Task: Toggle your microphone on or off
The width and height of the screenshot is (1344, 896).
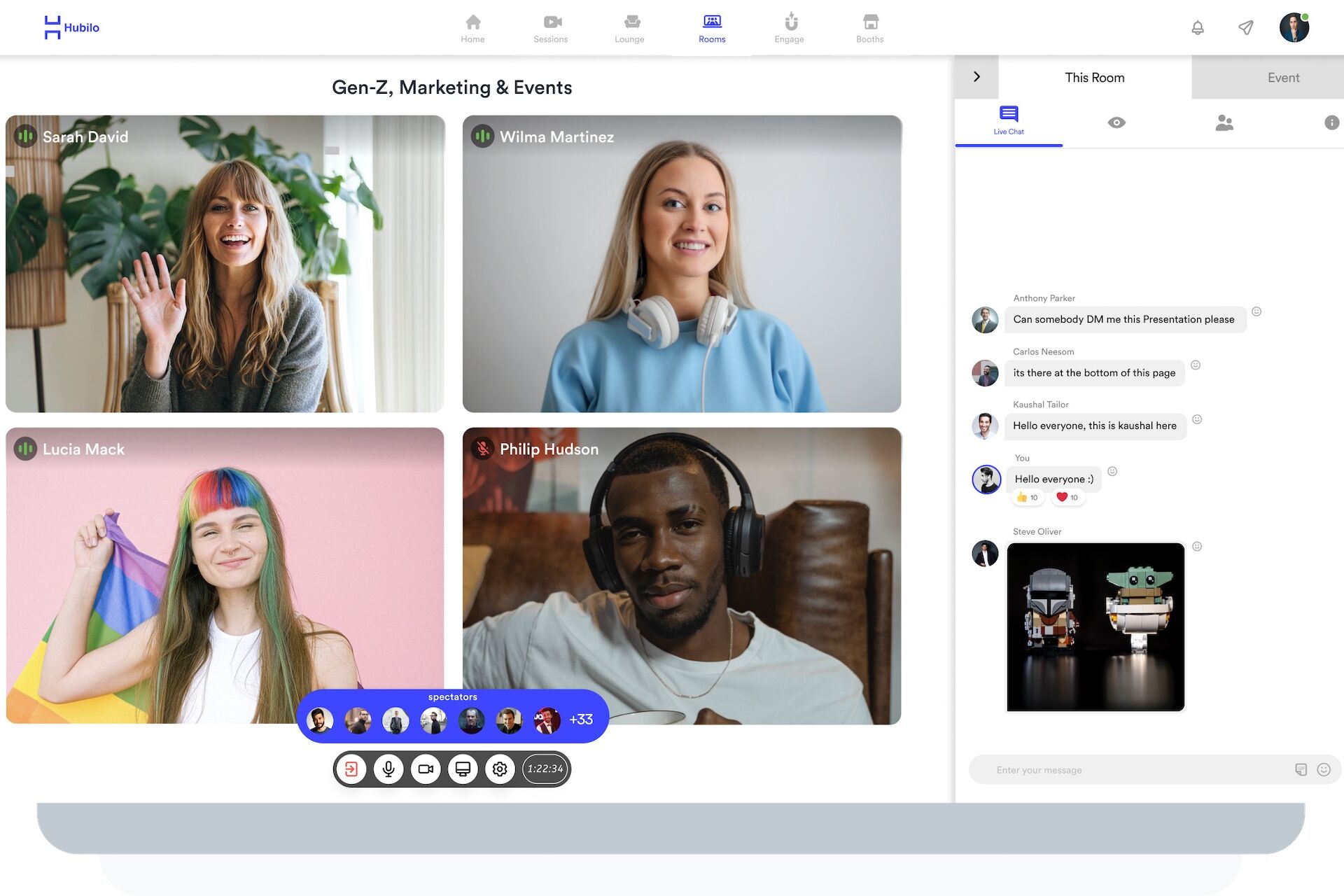Action: [x=388, y=769]
